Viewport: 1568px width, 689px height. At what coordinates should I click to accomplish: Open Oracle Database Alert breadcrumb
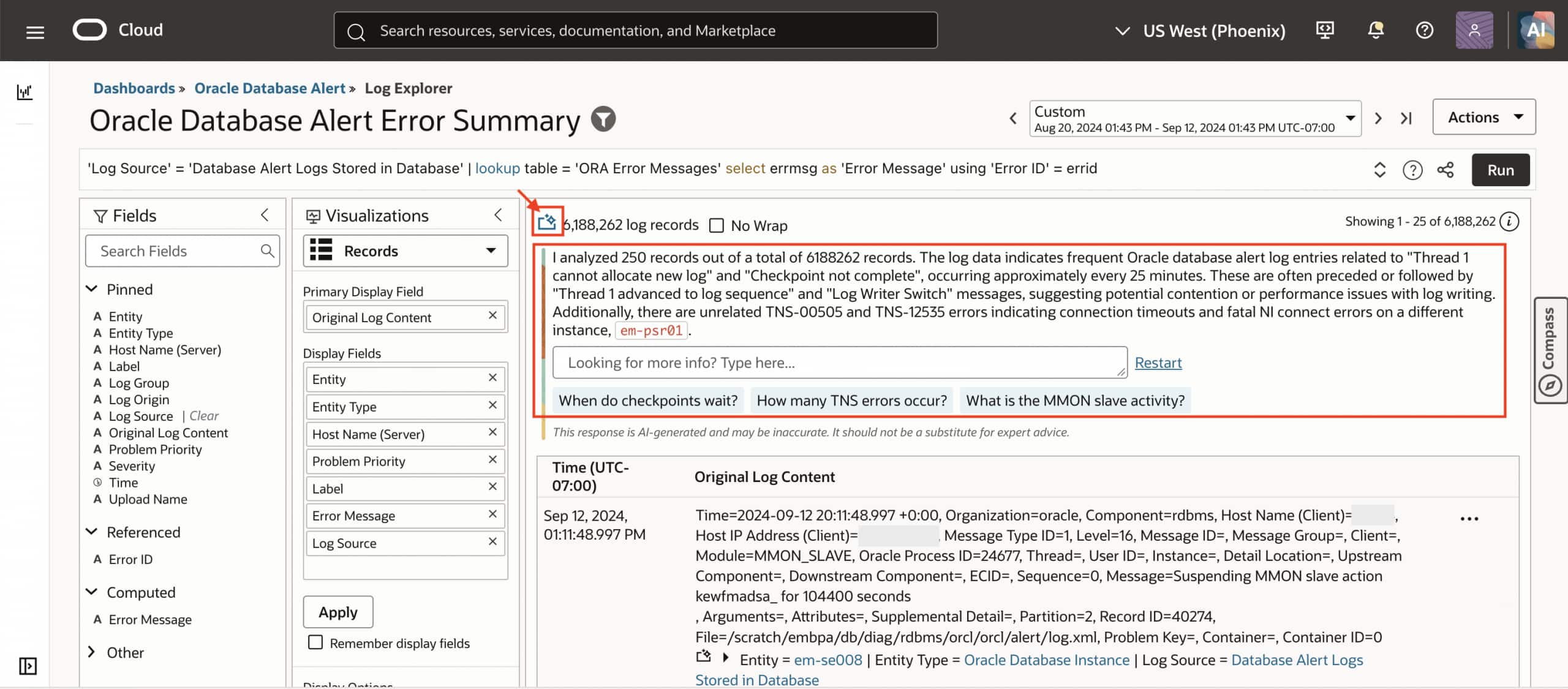(269, 88)
